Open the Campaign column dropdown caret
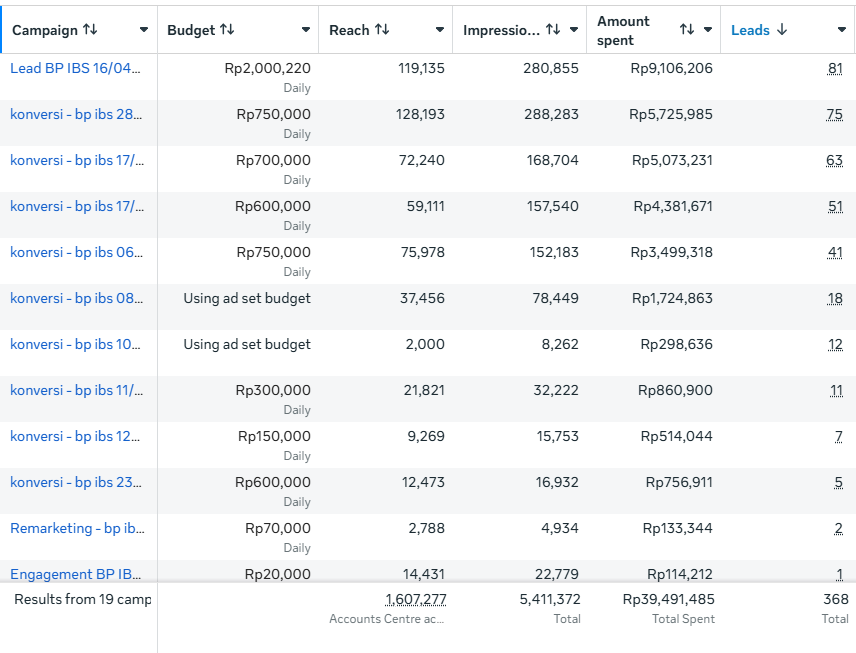The image size is (856, 653). click(x=144, y=30)
